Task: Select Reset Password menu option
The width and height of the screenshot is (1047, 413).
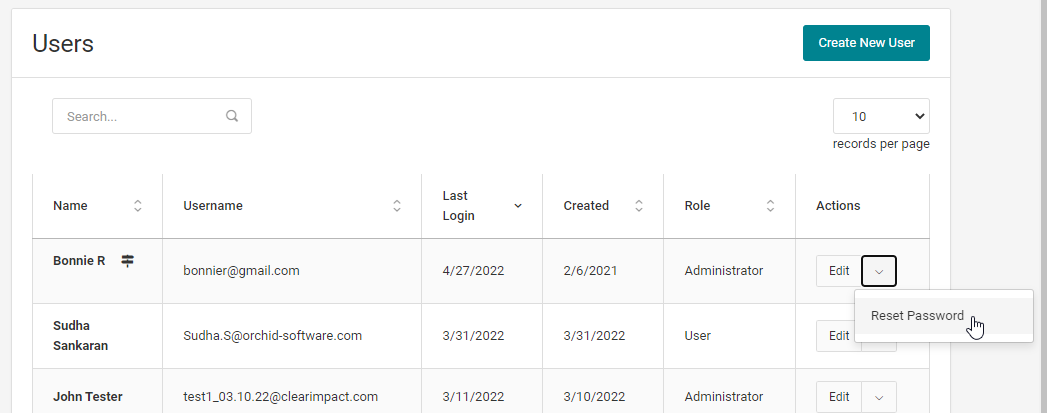Action: pos(917,316)
